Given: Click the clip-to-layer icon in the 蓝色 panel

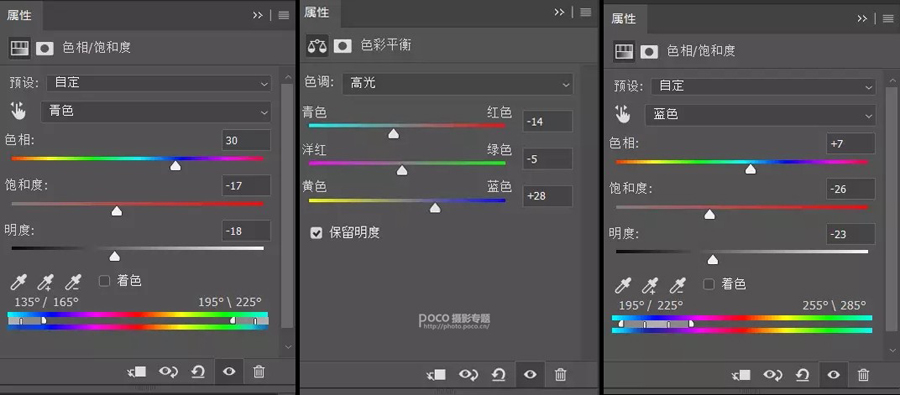Looking at the screenshot, I should (x=742, y=375).
